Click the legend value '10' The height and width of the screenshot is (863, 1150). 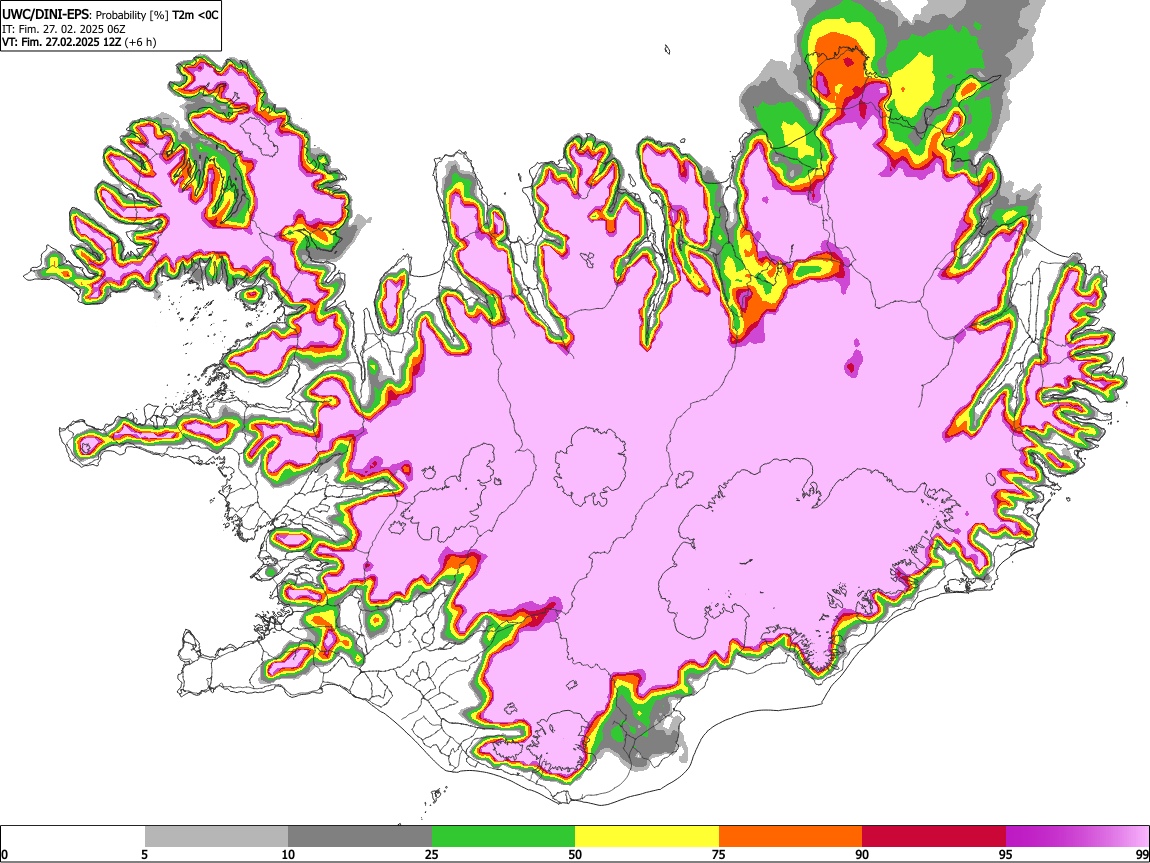(288, 854)
